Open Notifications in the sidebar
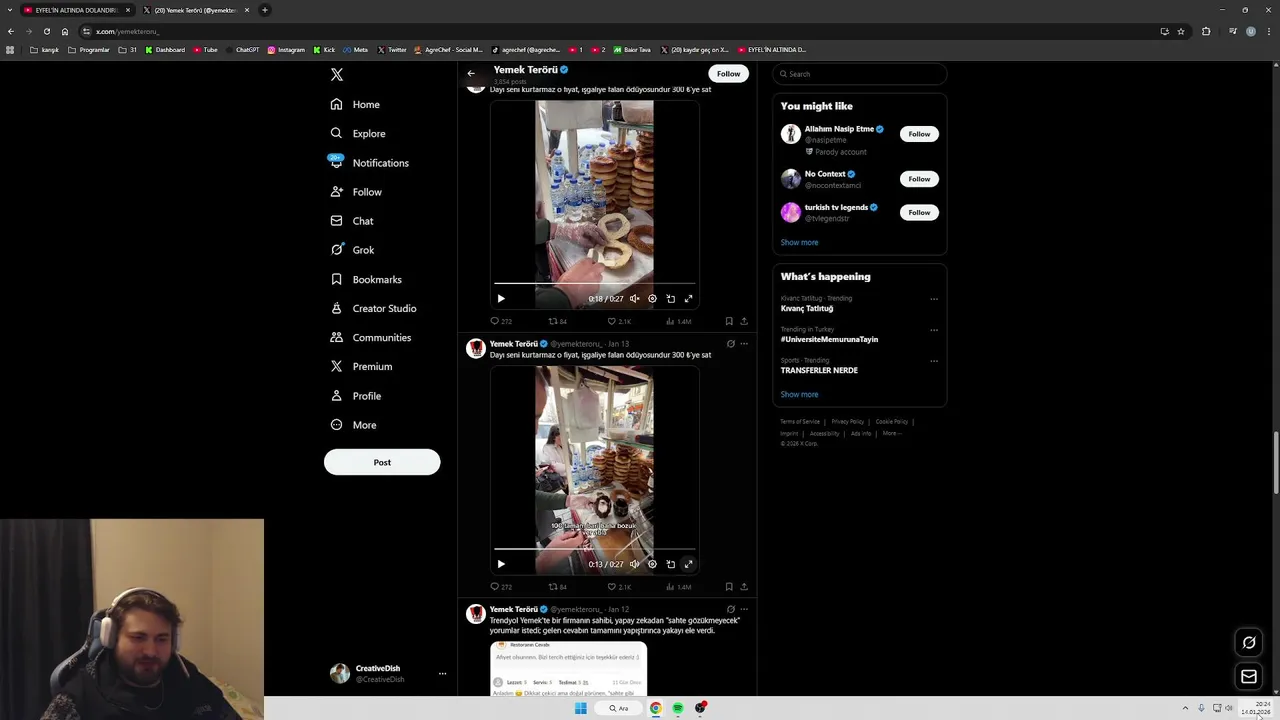 tap(369, 163)
